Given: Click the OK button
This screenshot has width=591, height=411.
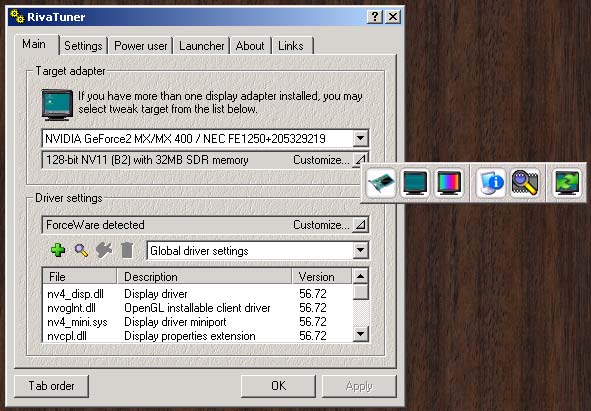Looking at the screenshot, I should 279,386.
